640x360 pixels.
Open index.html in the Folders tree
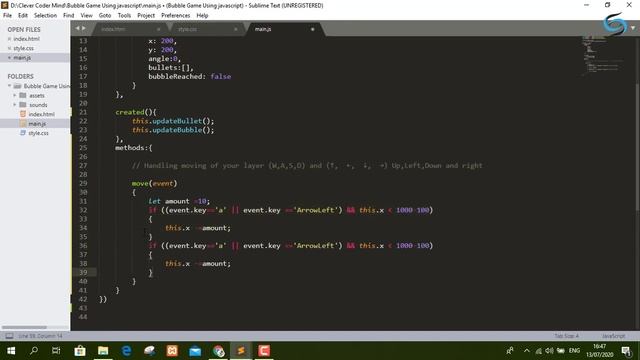[x=42, y=114]
